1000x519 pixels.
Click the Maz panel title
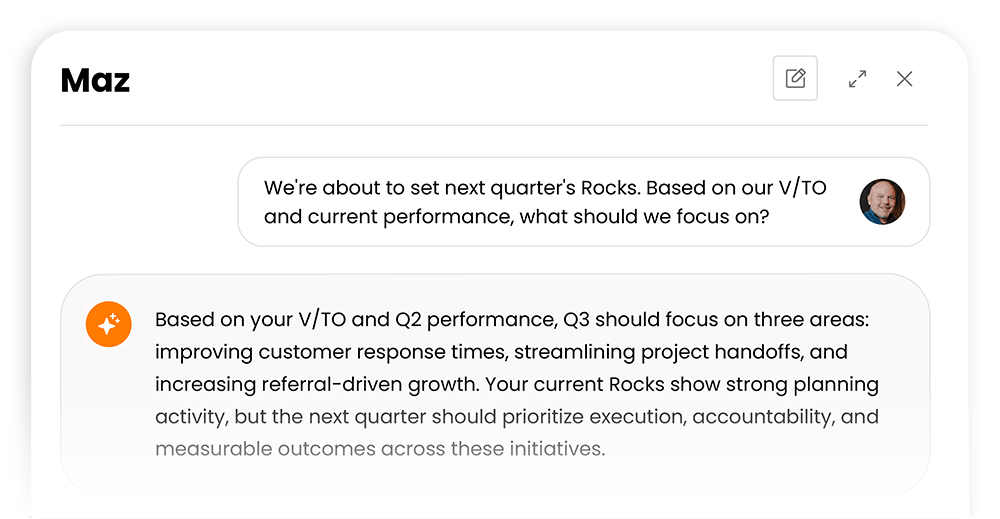pyautogui.click(x=95, y=80)
